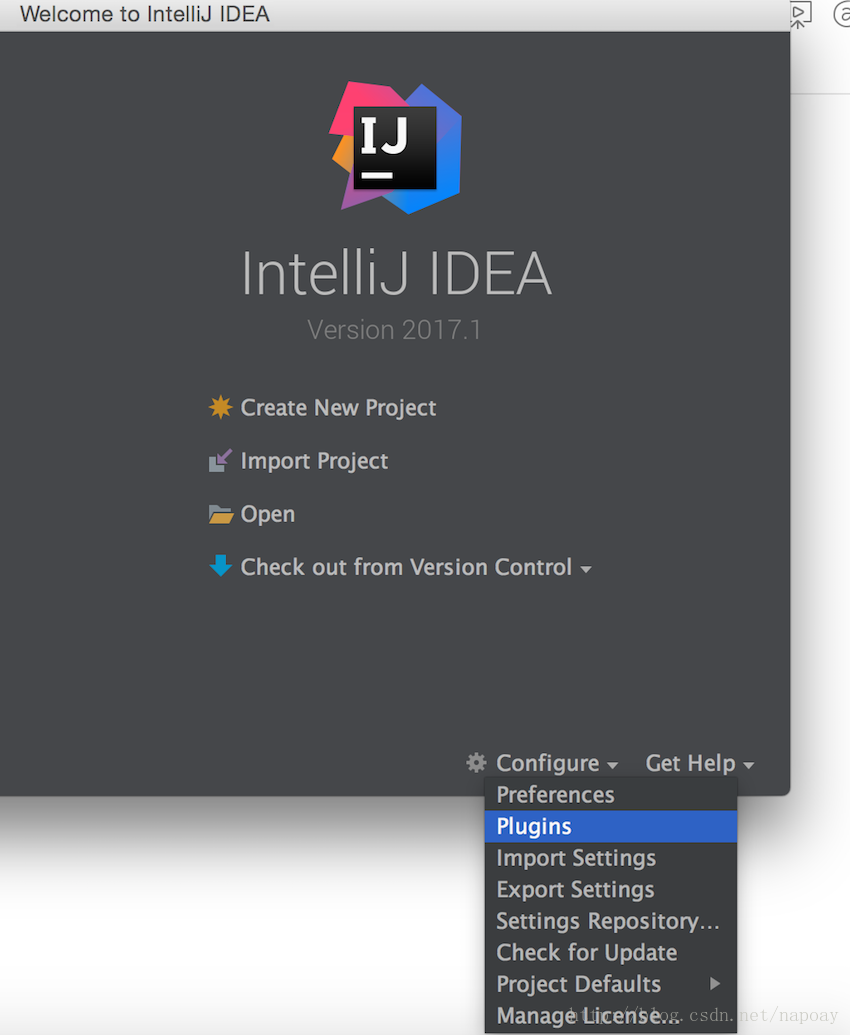The width and height of the screenshot is (850, 1035).
Task: Select Check for Update menu item
Action: point(610,952)
